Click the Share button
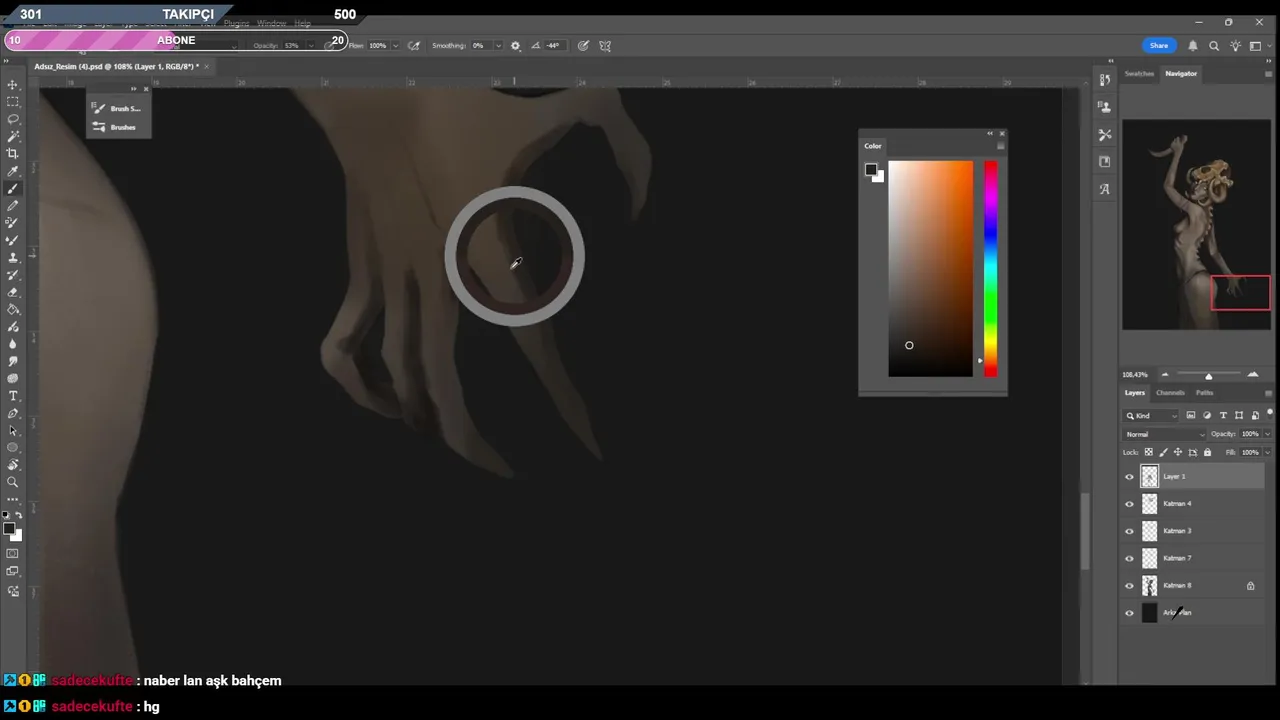This screenshot has width=1280, height=720. coord(1158,45)
